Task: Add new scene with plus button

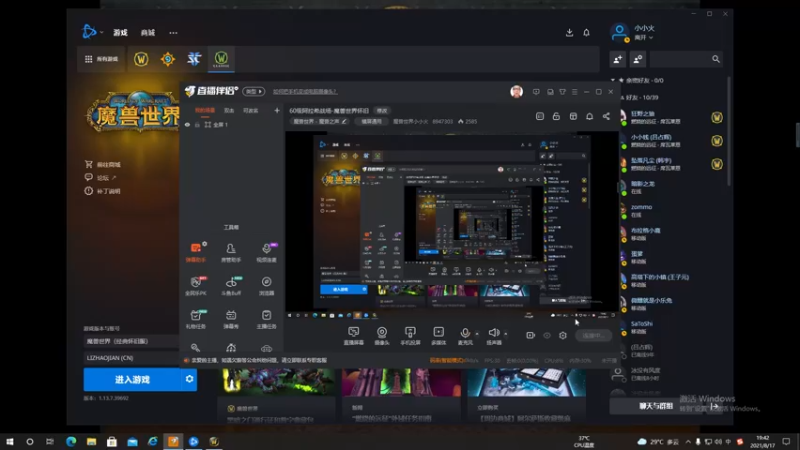Action: pos(277,110)
